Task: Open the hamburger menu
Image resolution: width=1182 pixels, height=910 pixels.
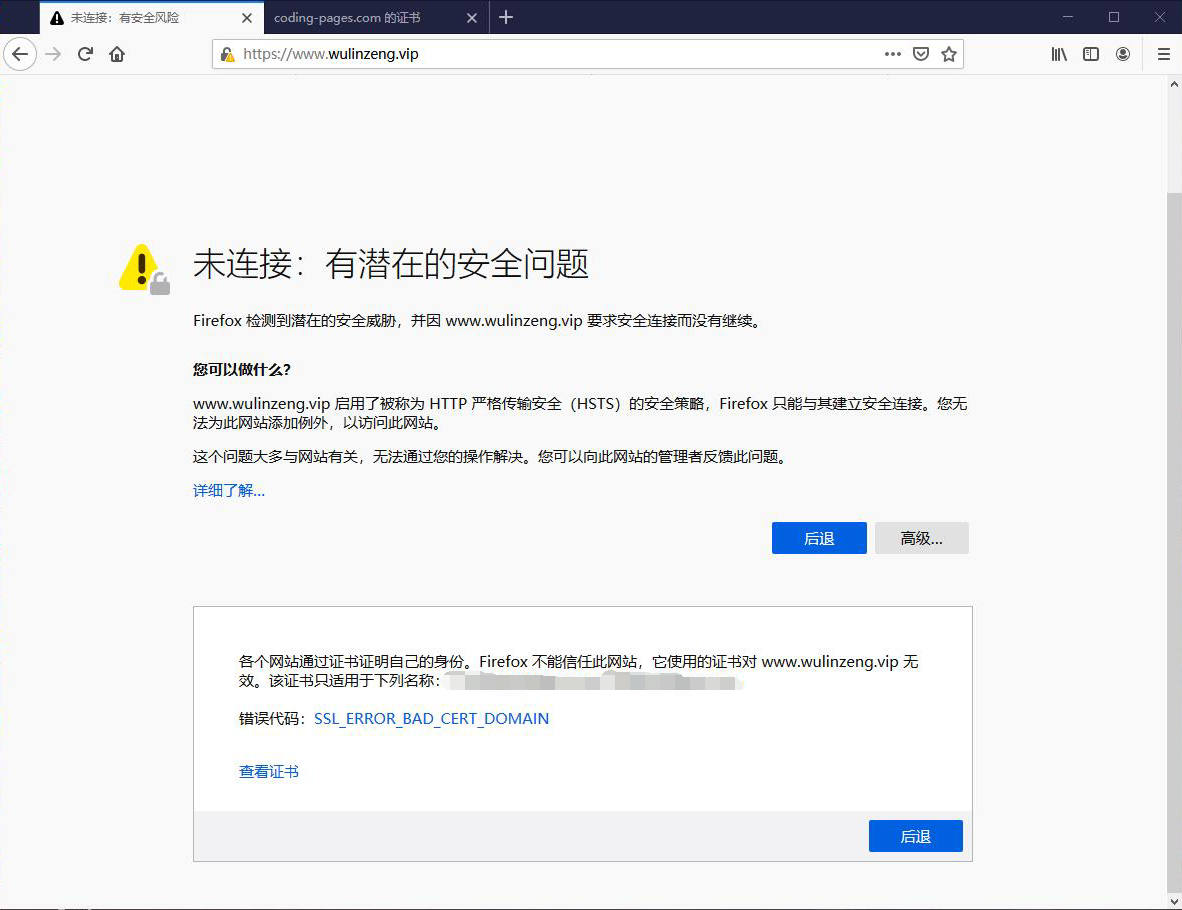Action: (x=1163, y=54)
